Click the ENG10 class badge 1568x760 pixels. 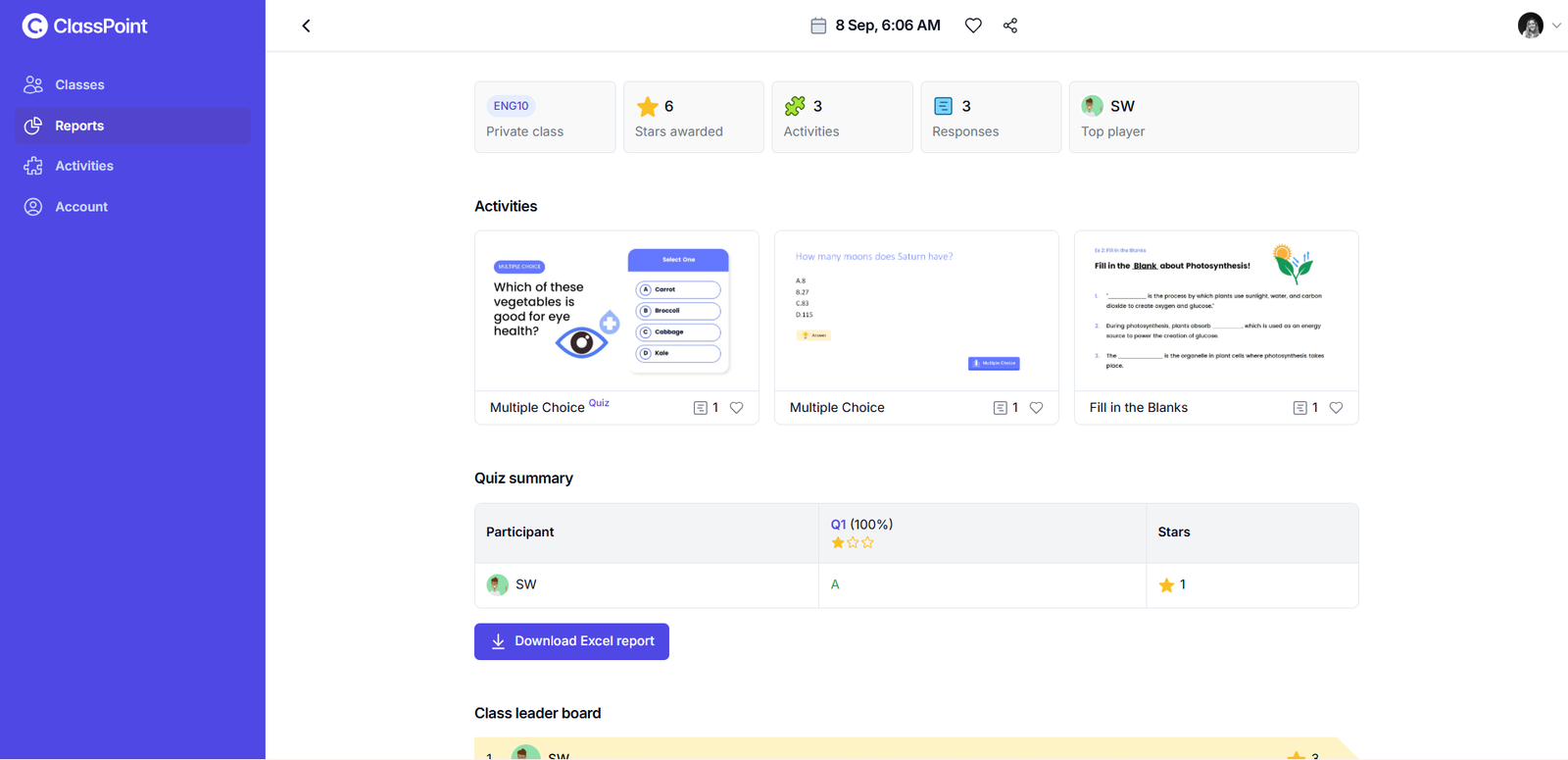point(511,106)
